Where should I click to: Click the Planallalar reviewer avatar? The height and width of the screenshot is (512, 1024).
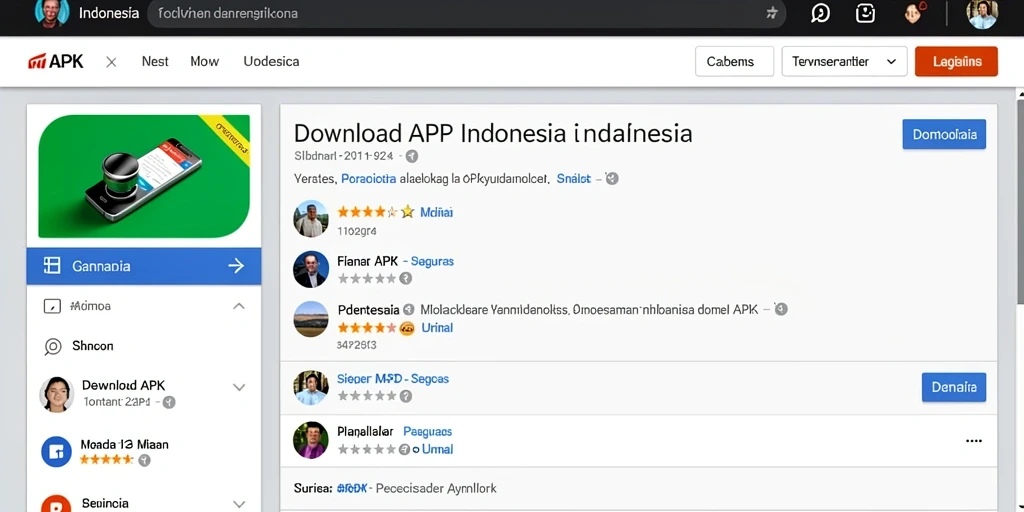311,440
